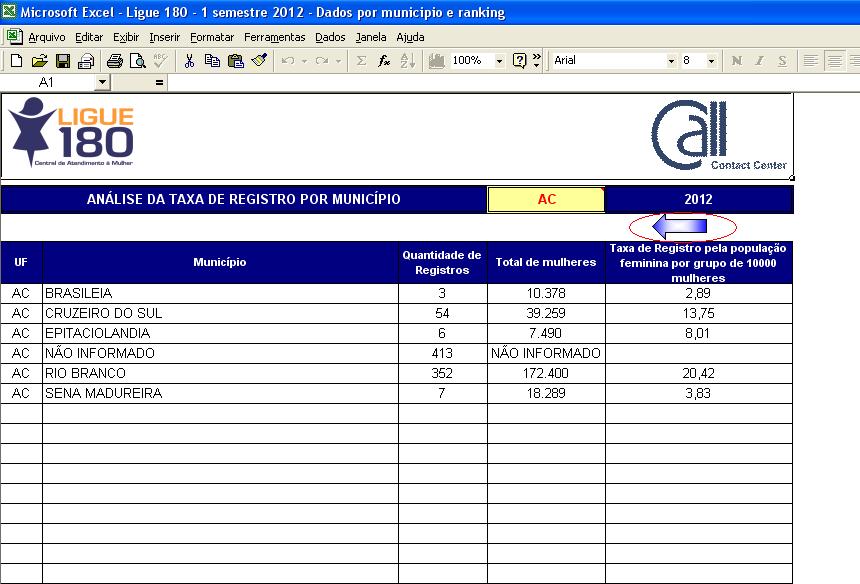Viewport: 860px width, 584px height.
Task: Toggle Bold formatting button
Action: (737, 61)
